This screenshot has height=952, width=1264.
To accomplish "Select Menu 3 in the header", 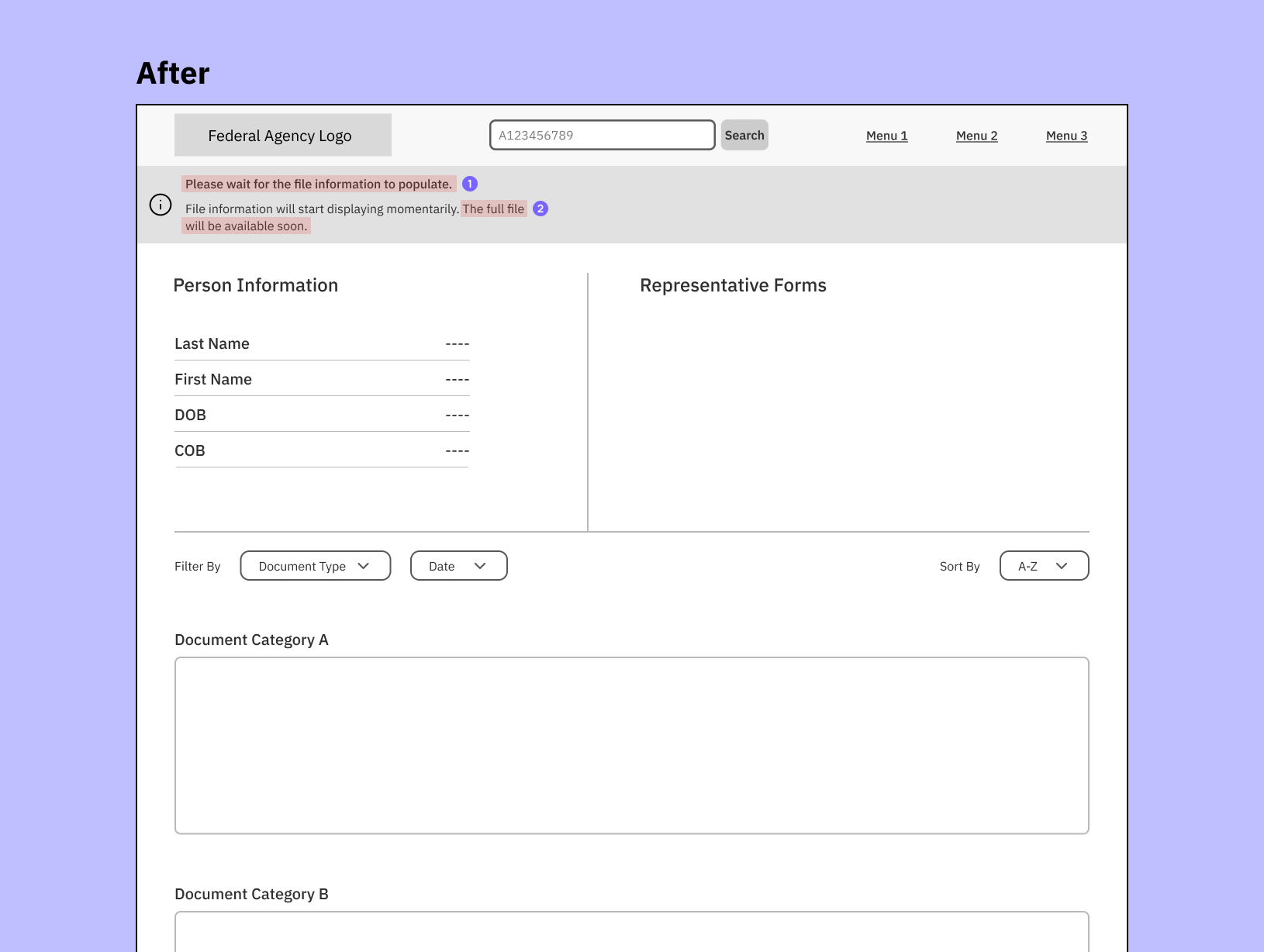I will point(1066,136).
